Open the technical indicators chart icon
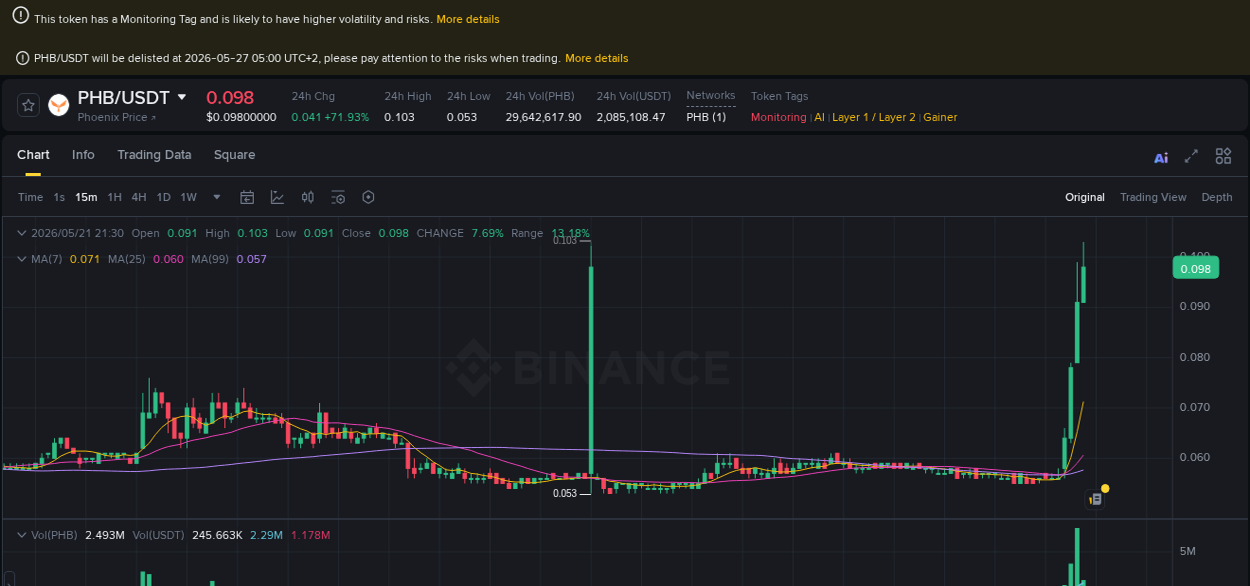The height and width of the screenshot is (586, 1250). coord(277,197)
